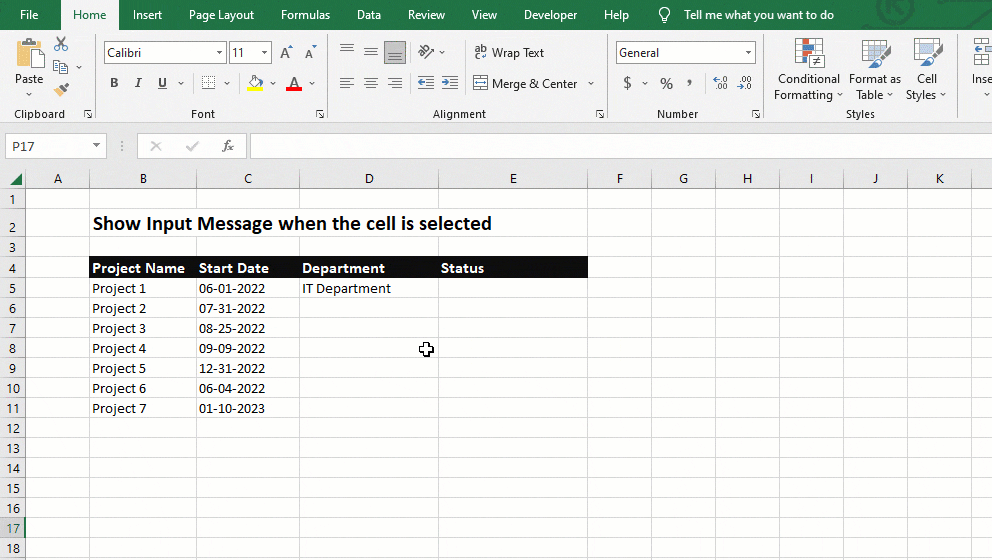Set Top Align for cell text
This screenshot has width=992, height=560.
coord(347,52)
